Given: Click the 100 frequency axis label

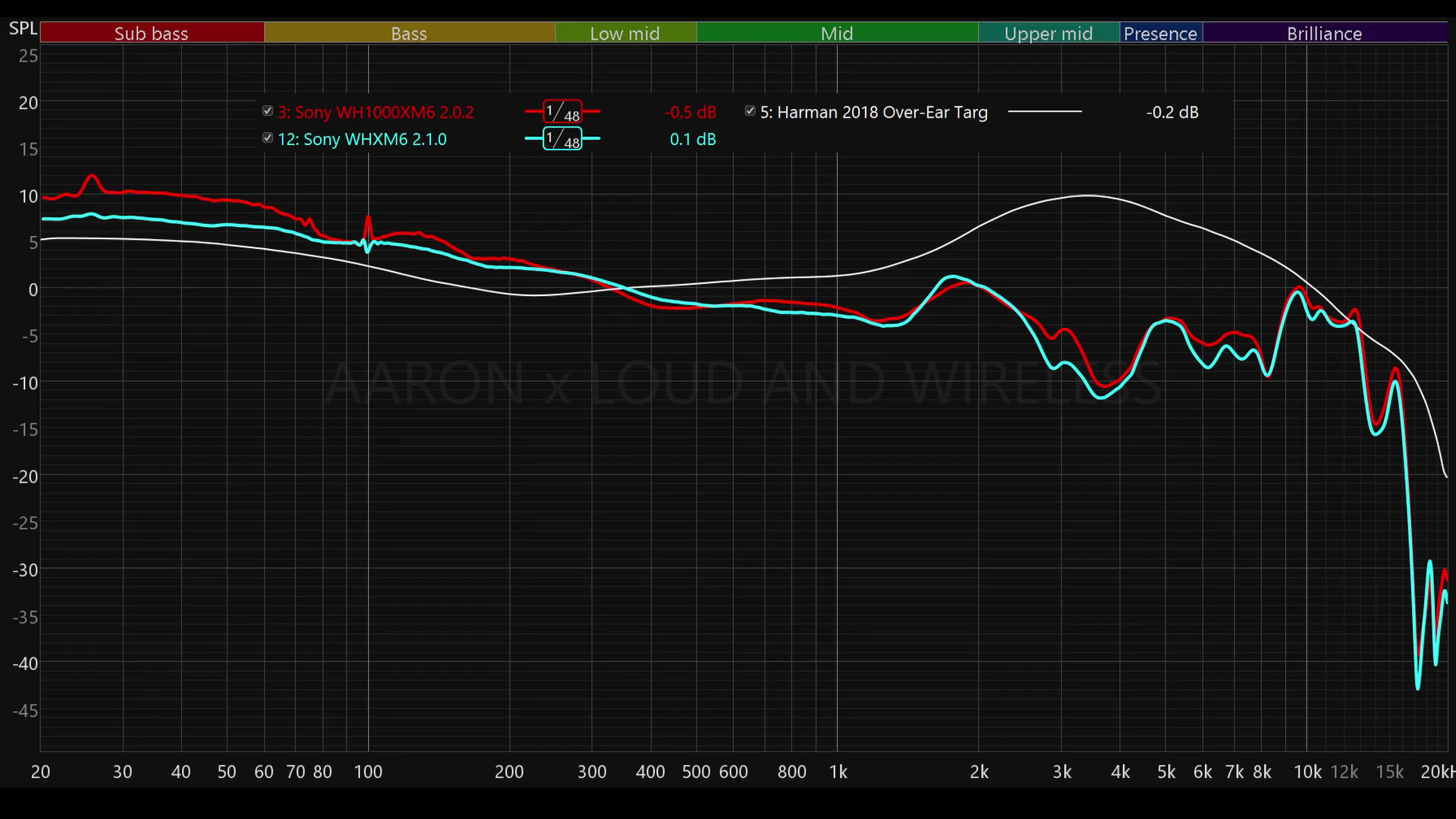Looking at the screenshot, I should (369, 772).
